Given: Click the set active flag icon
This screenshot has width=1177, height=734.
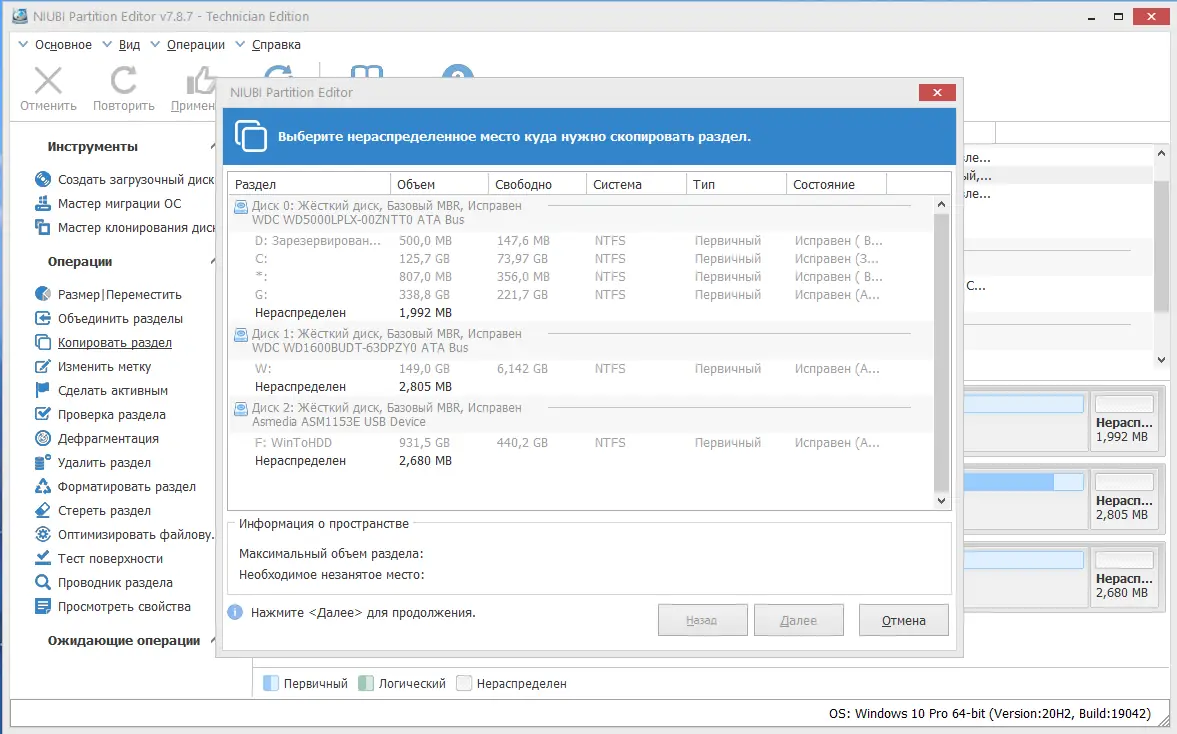Looking at the screenshot, I should tap(43, 390).
